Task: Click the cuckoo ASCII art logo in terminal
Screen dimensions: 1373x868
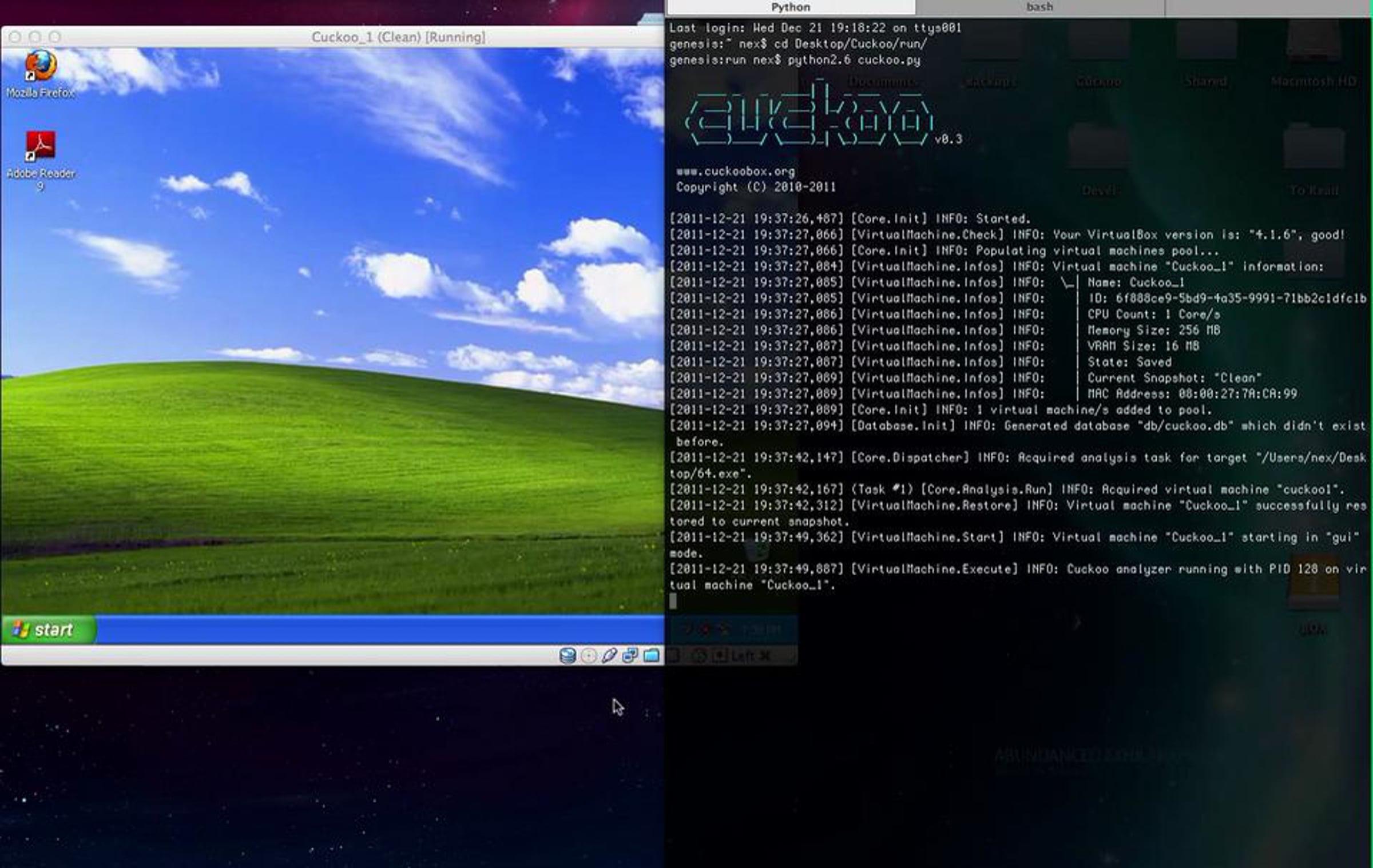Action: tap(809, 114)
